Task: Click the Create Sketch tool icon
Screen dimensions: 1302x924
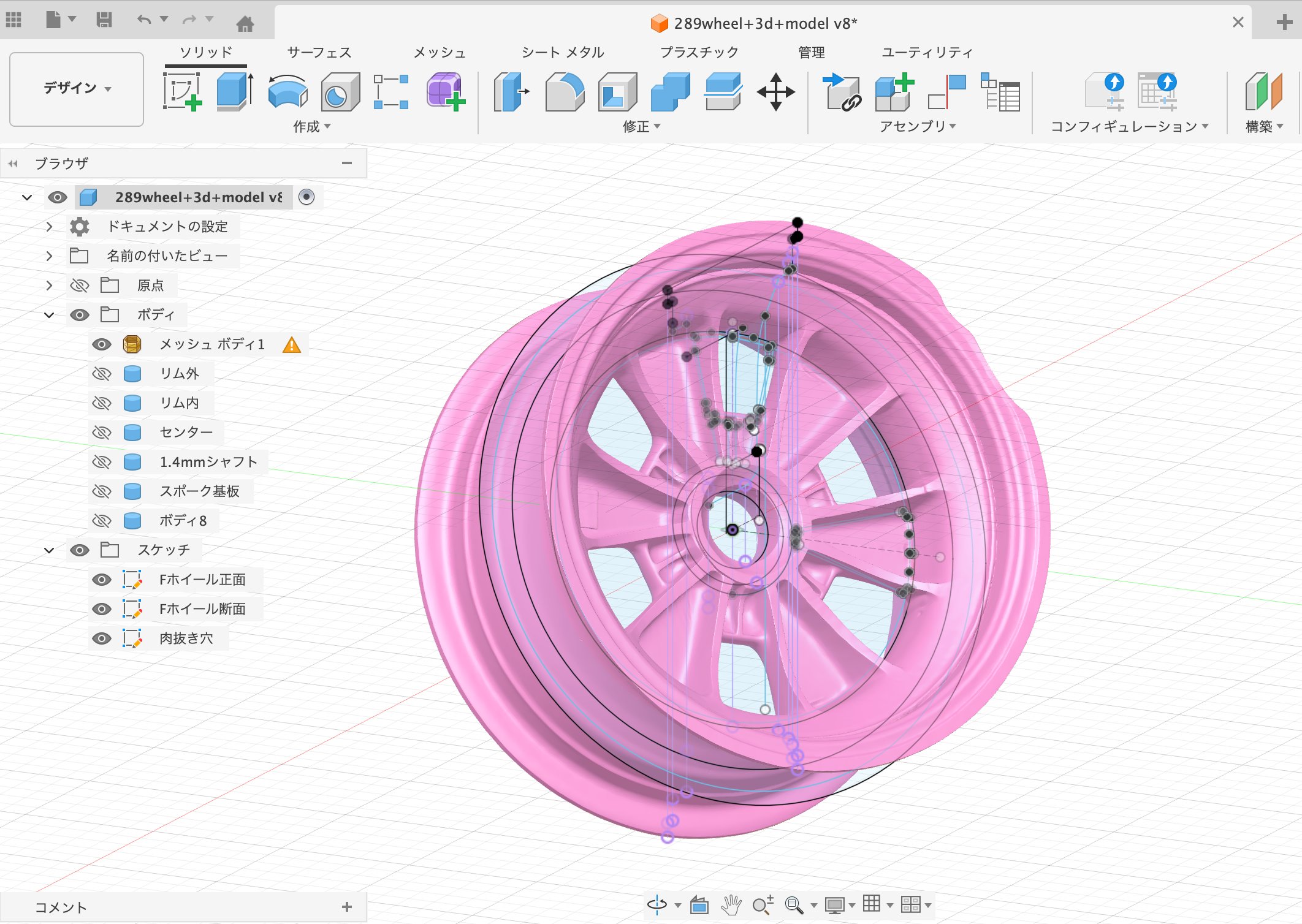Action: (183, 92)
